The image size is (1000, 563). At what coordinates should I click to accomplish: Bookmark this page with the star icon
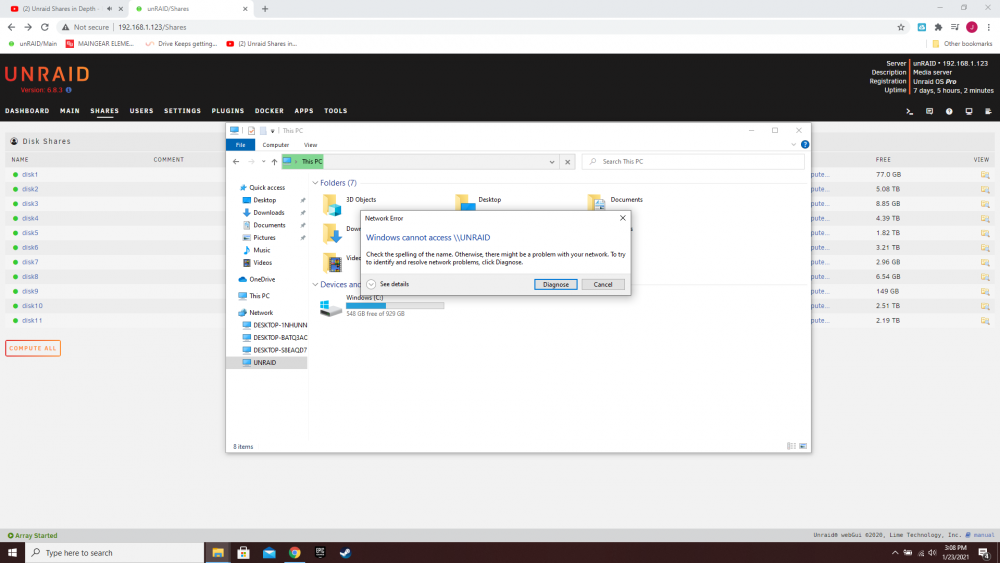tap(901, 27)
